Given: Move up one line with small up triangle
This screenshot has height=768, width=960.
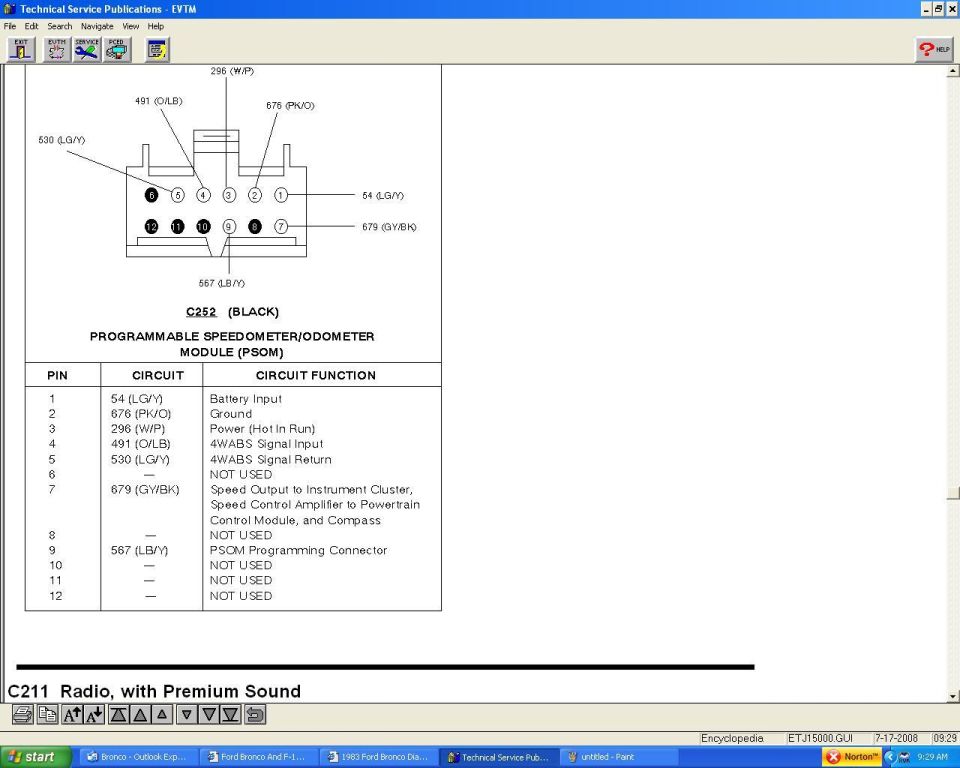Looking at the screenshot, I should 162,714.
